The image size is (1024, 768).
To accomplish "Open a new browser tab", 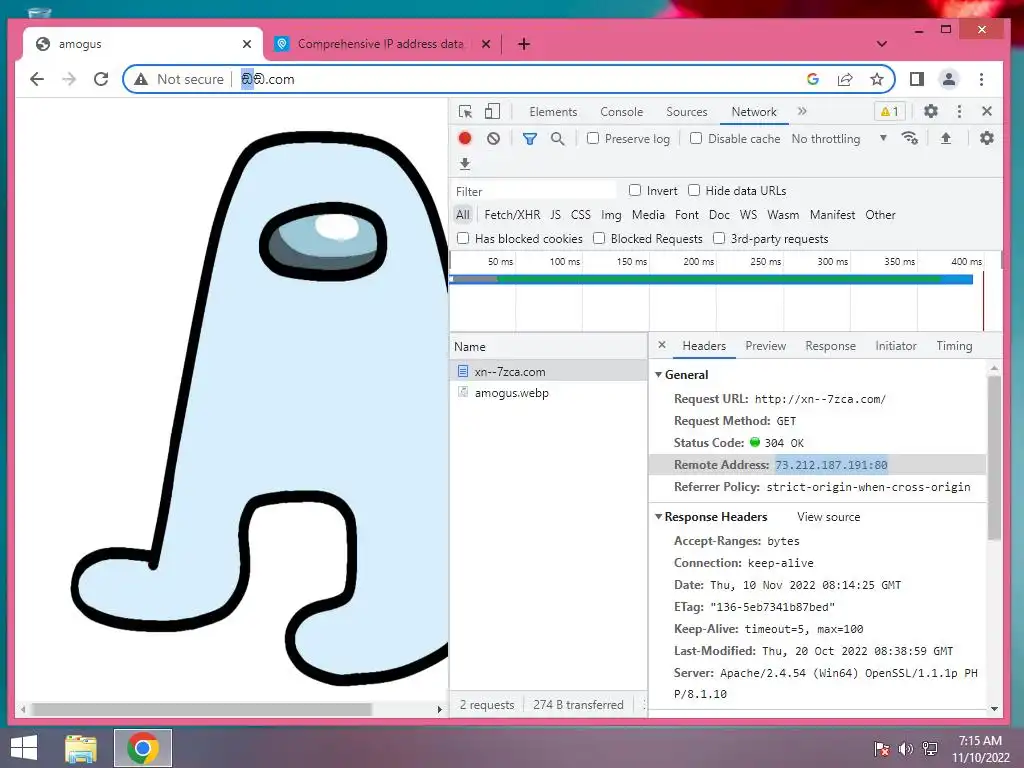I will [x=524, y=44].
